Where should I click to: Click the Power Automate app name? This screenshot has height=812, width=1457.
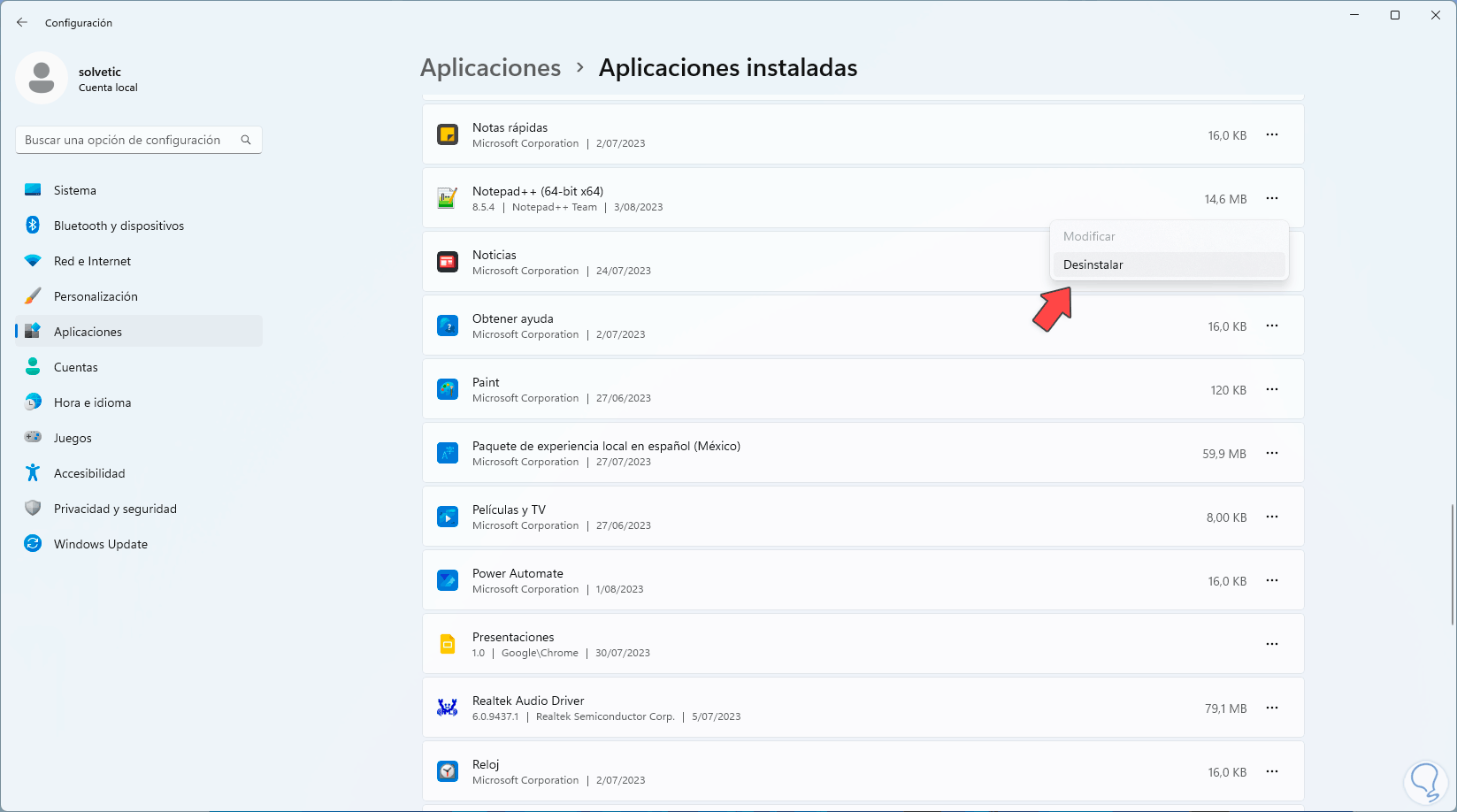tap(518, 573)
